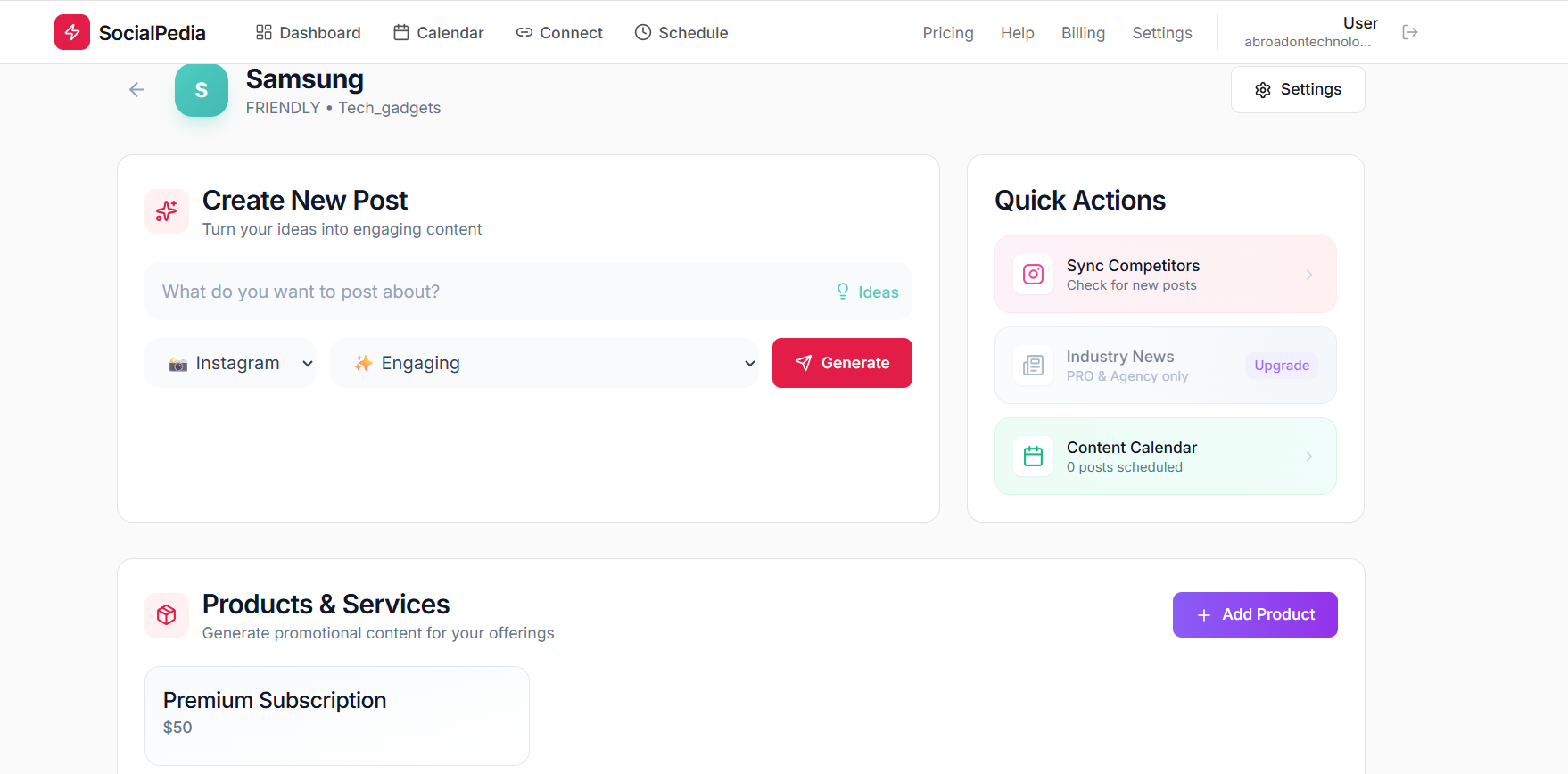Open the Billing page

[x=1083, y=33]
